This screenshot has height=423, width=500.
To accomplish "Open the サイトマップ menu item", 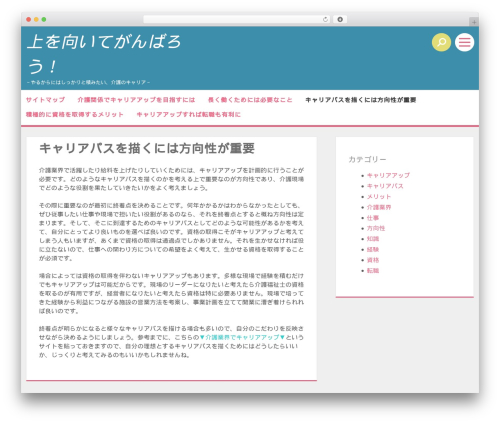I will tap(45, 100).
